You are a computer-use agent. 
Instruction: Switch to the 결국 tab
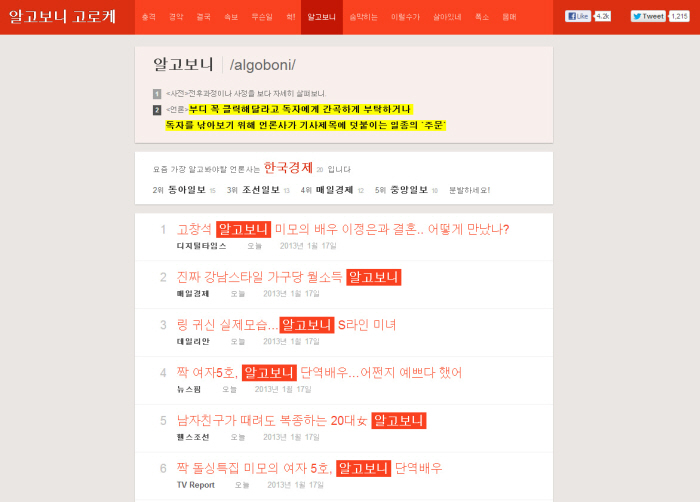click(x=204, y=17)
